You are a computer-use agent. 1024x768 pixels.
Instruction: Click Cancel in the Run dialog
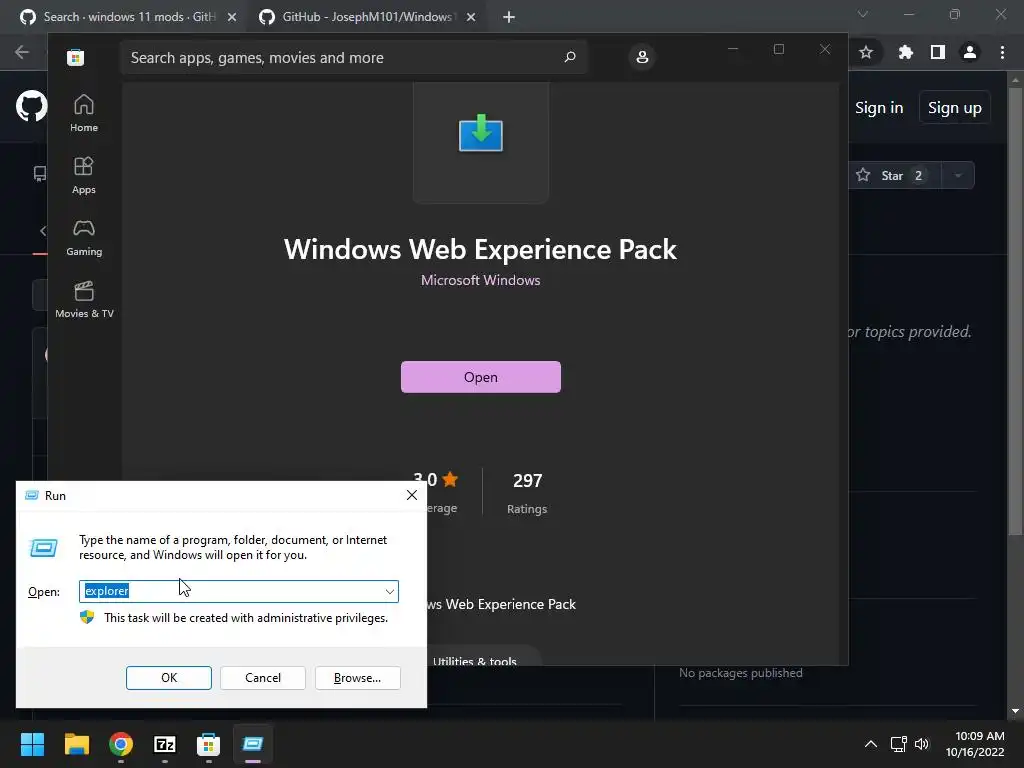click(x=263, y=678)
